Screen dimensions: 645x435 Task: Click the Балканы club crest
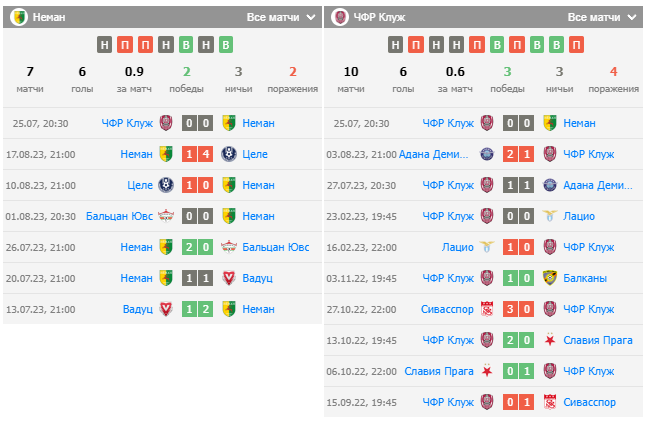550,278
